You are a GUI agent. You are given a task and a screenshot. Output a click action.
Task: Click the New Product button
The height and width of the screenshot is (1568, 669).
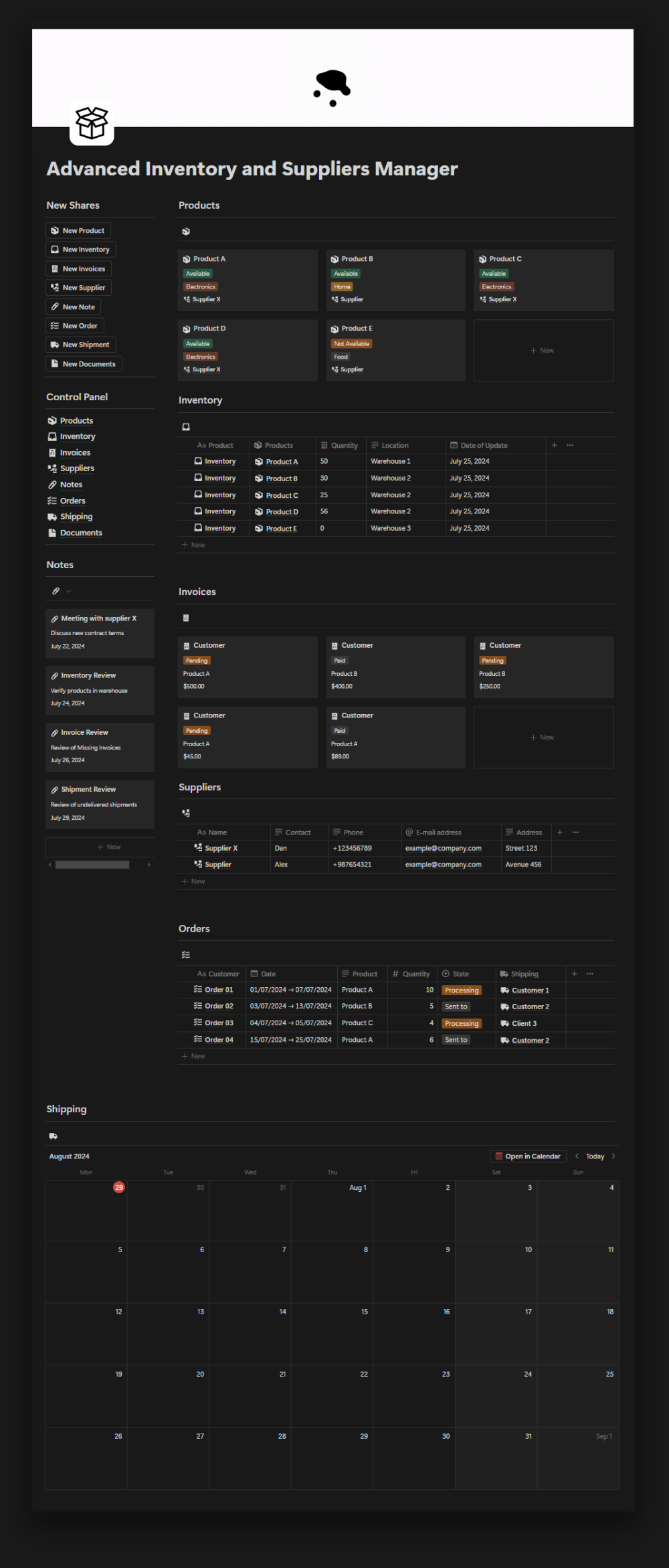[x=78, y=230]
